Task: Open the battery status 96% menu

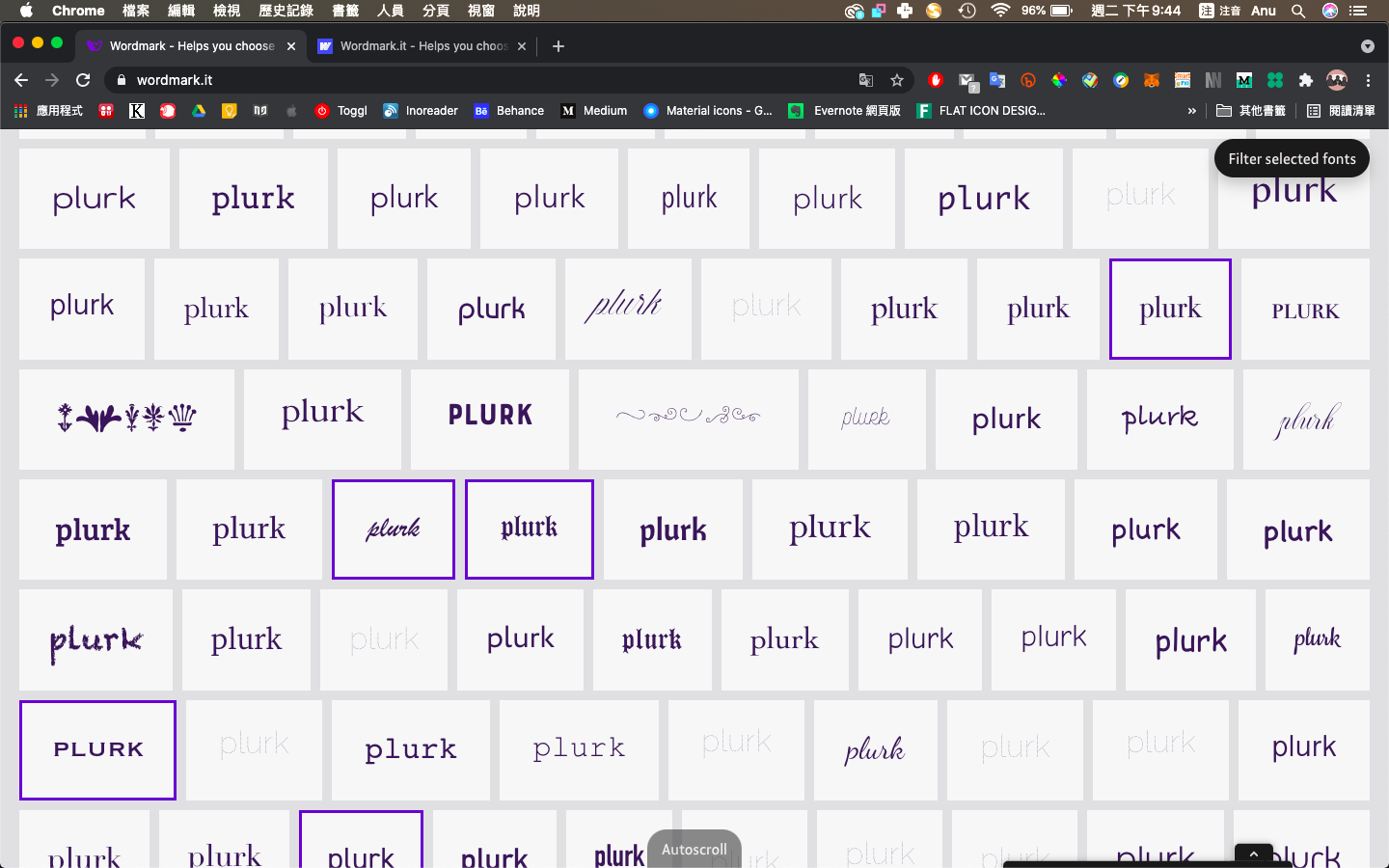Action: click(1048, 11)
